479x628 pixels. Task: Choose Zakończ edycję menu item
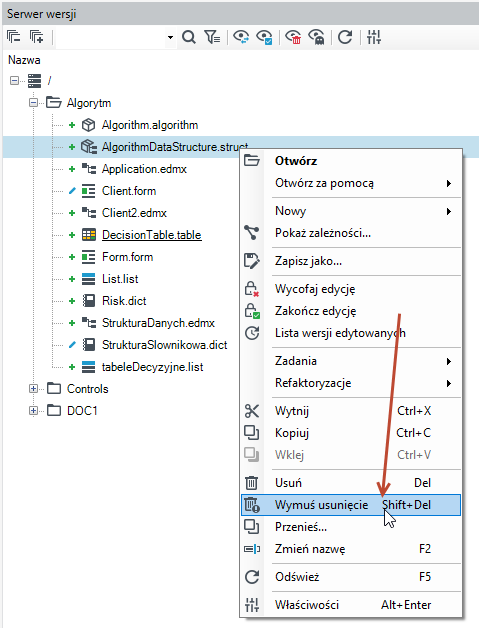pos(351,311)
